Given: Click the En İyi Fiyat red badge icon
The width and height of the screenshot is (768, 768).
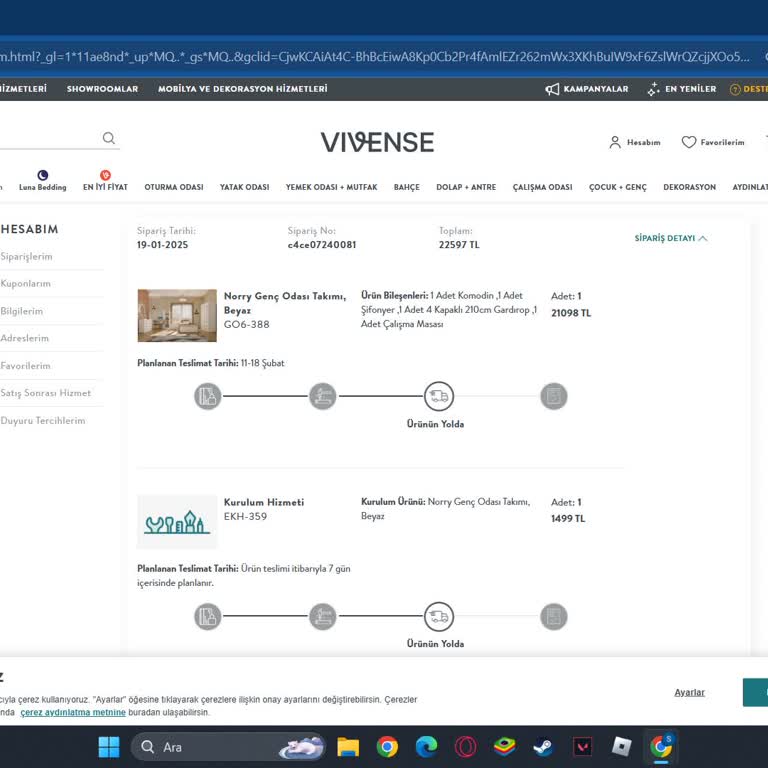Looking at the screenshot, I should coord(105,175).
